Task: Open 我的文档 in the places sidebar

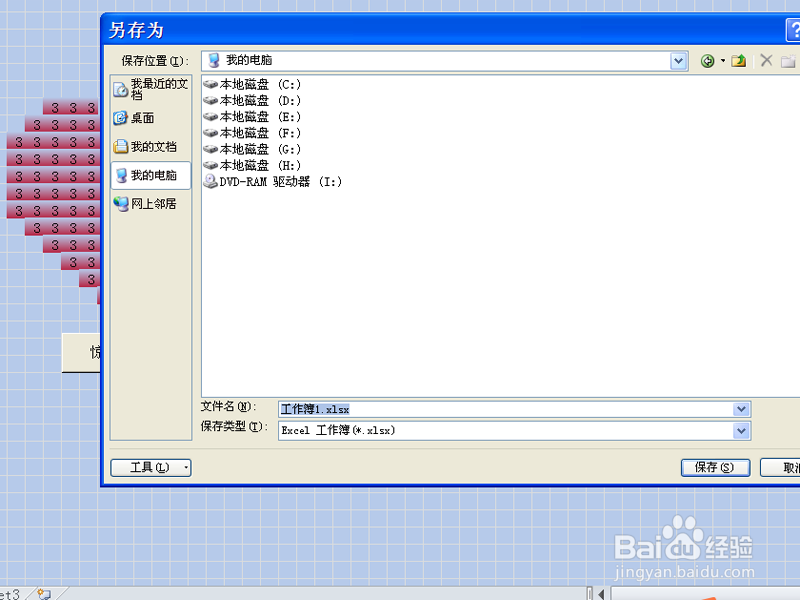Action: pos(152,147)
